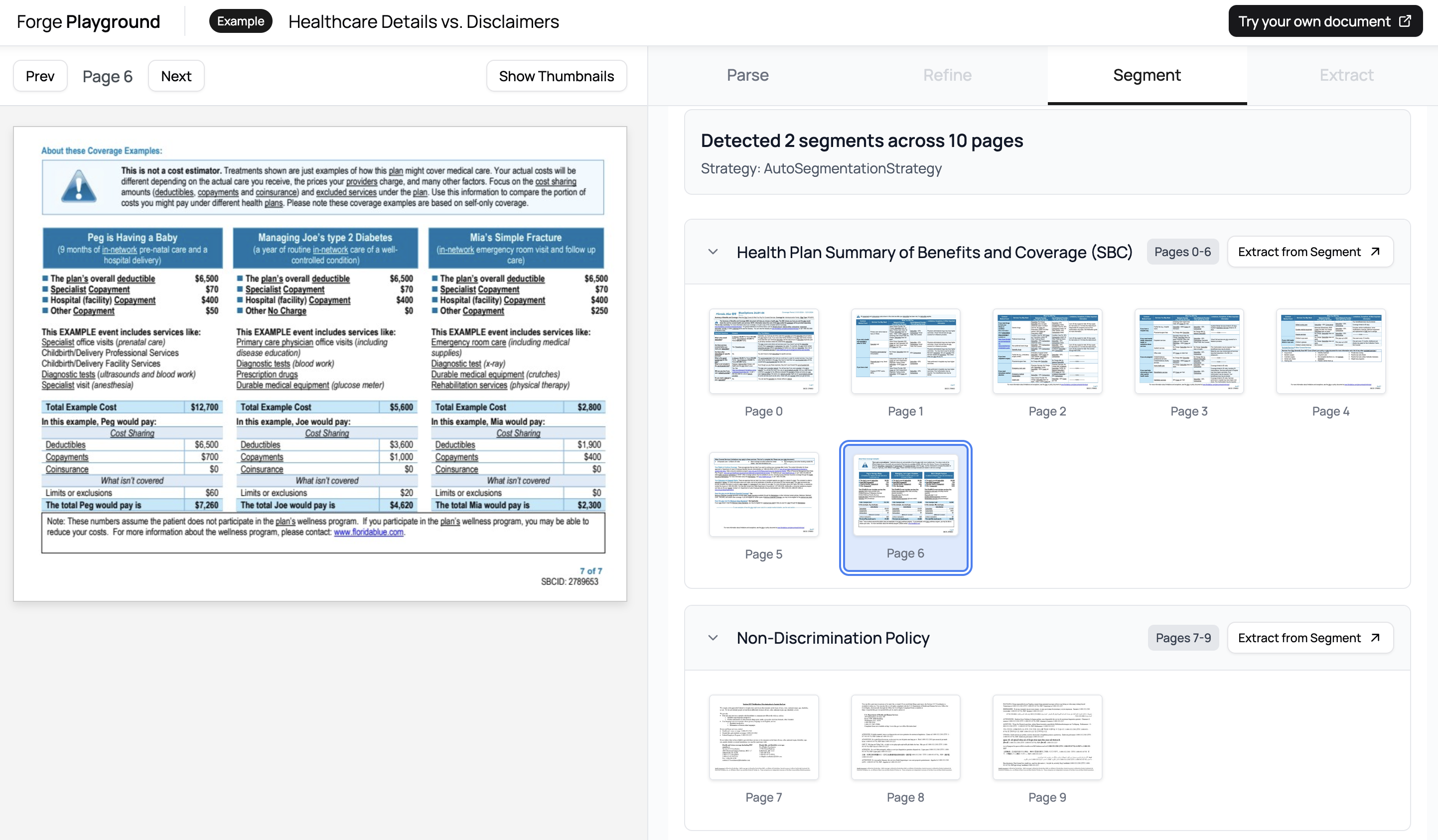
Task: Select the Refine tab
Action: pyautogui.click(x=947, y=75)
